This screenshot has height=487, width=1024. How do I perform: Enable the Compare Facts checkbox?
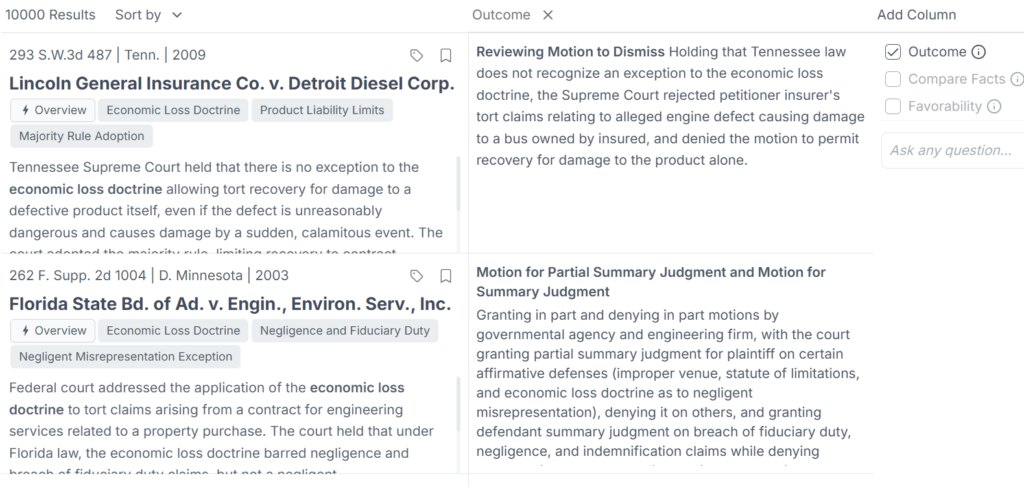893,79
